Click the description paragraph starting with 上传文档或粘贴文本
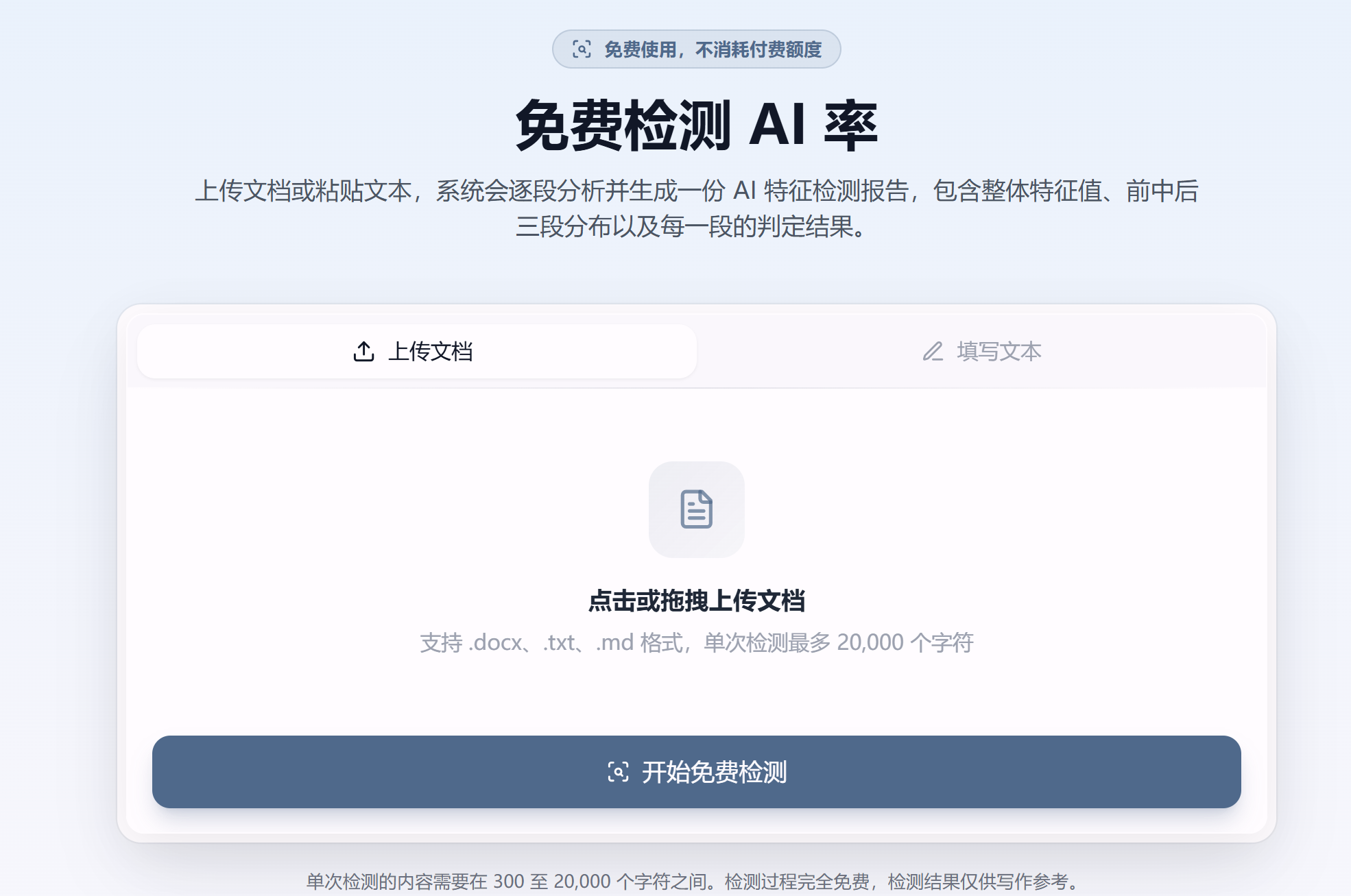Viewport: 1351px width, 896px height. point(696,208)
